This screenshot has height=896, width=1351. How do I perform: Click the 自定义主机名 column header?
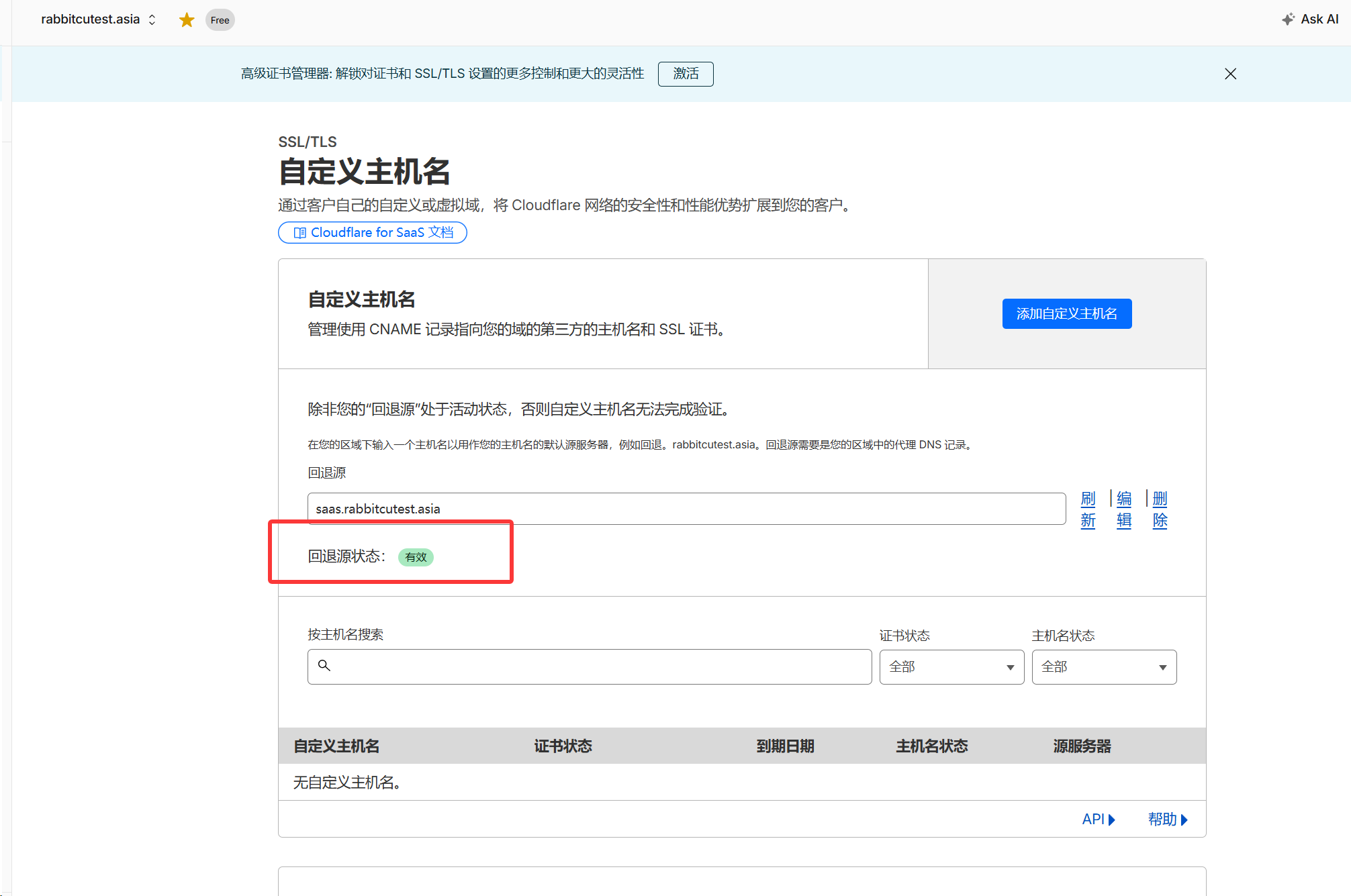[336, 746]
